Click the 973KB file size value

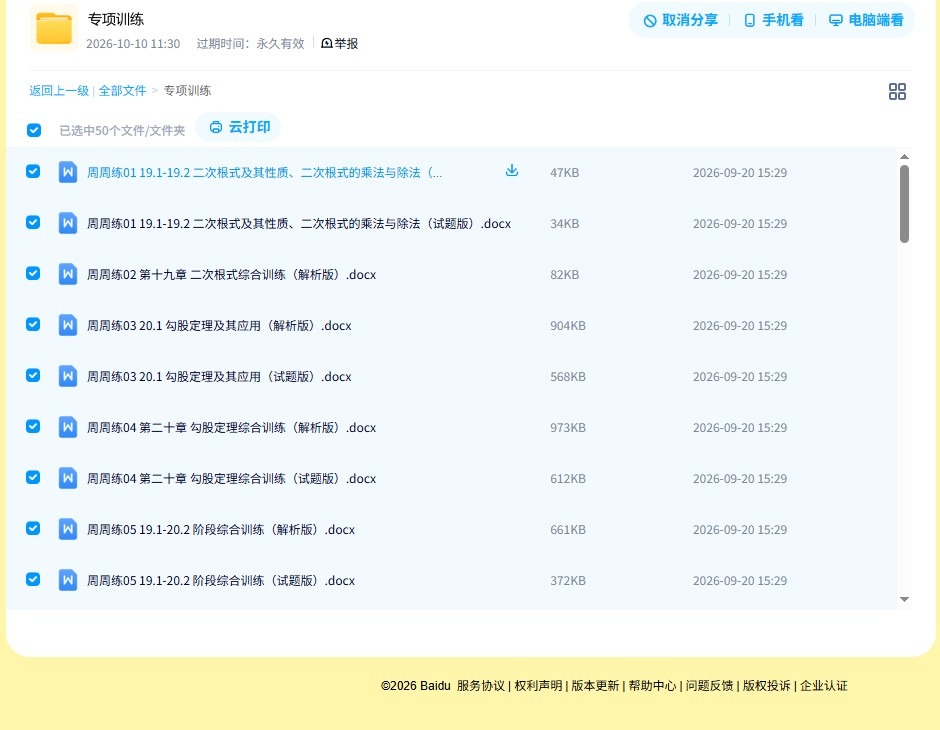point(568,427)
